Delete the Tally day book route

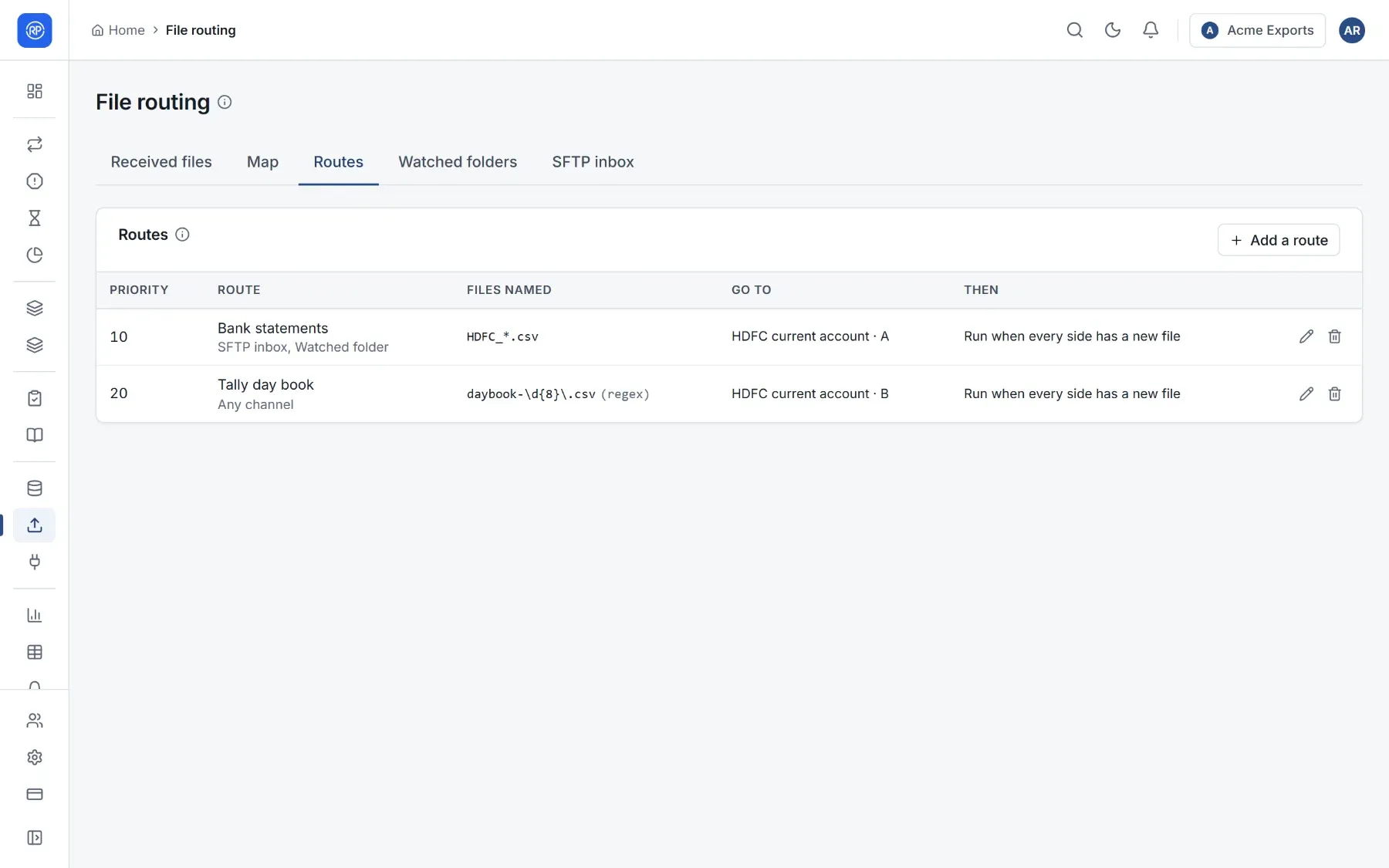[x=1334, y=393]
